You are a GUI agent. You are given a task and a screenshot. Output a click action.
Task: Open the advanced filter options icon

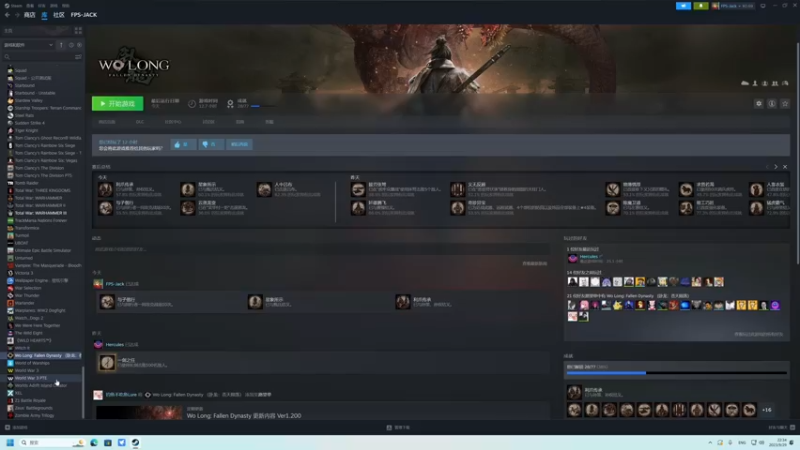pos(78,57)
